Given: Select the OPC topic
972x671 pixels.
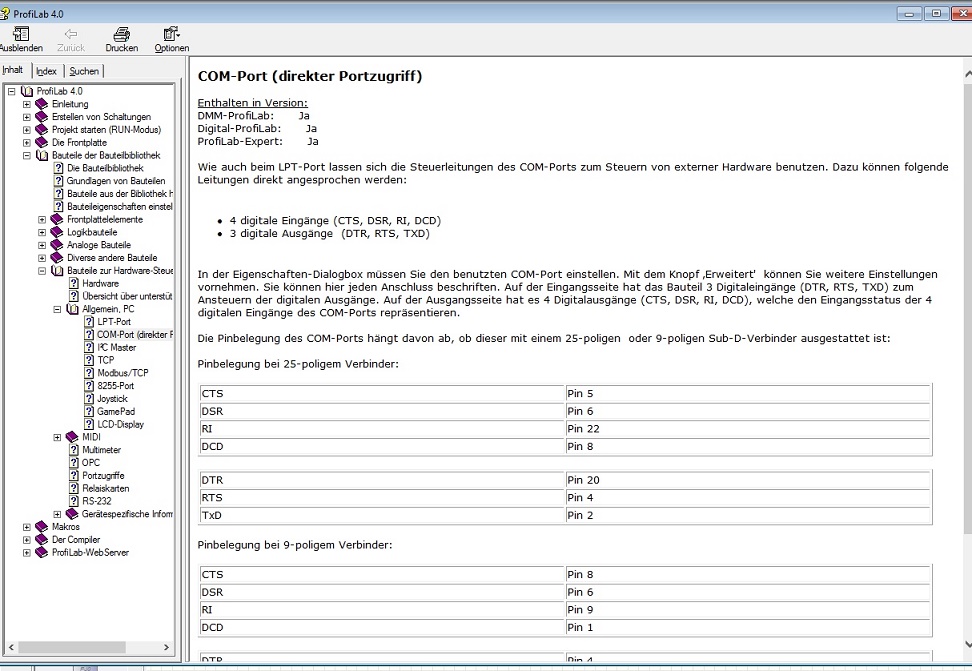Looking at the screenshot, I should coord(91,463).
